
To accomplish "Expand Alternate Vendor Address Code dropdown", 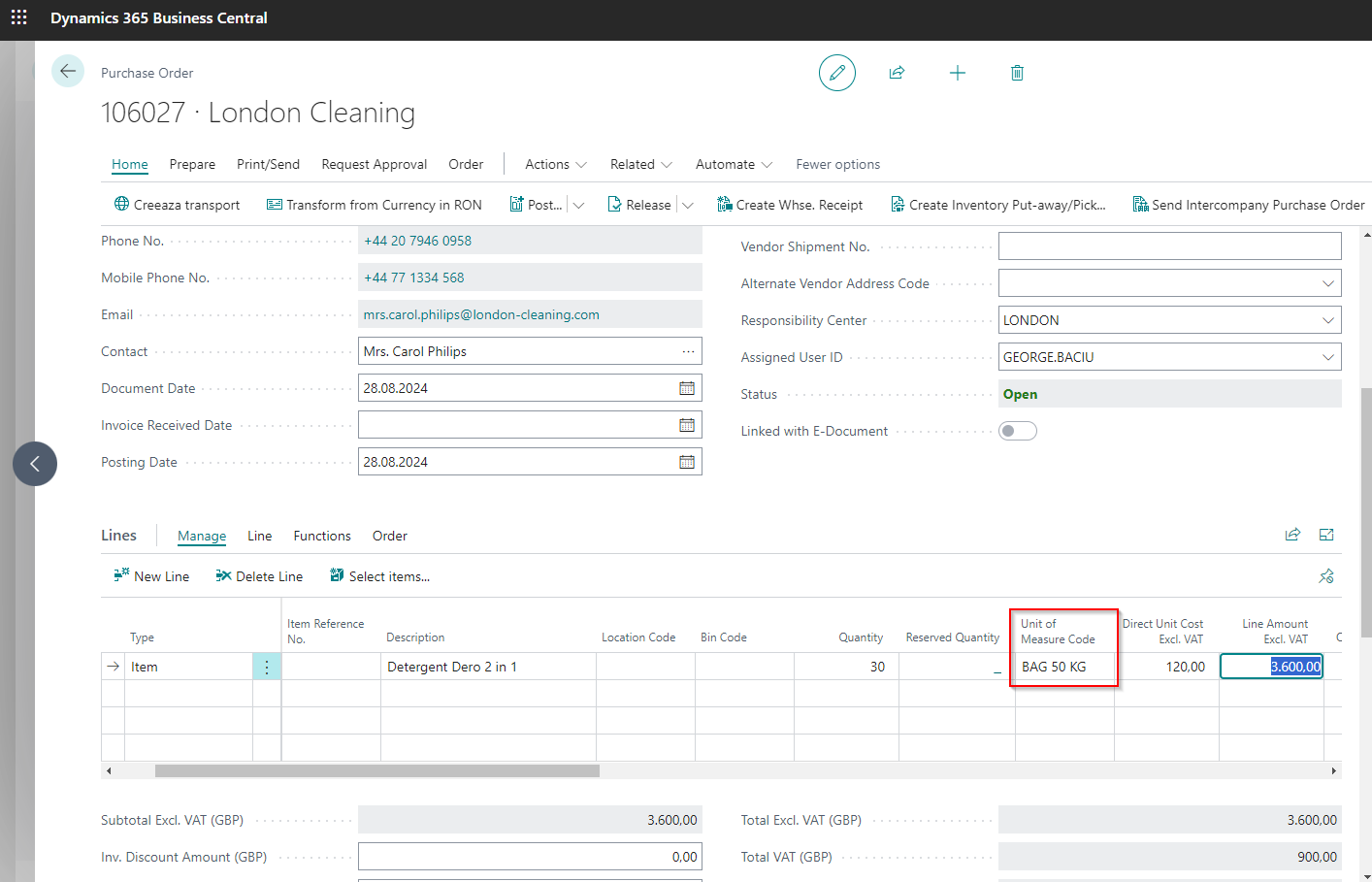I will [1327, 283].
